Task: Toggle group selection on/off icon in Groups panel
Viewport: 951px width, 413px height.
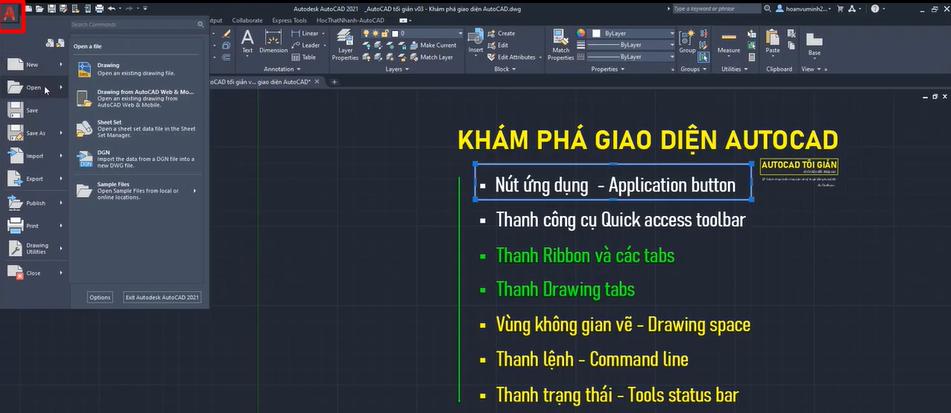Action: 704,57
